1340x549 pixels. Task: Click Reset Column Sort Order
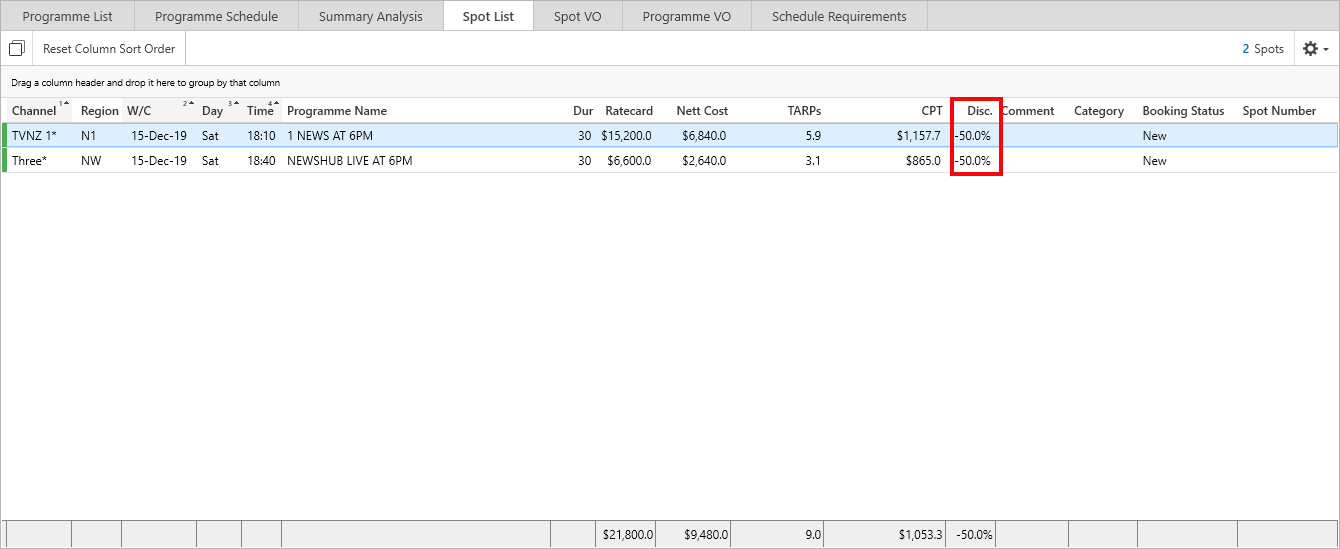pos(109,48)
